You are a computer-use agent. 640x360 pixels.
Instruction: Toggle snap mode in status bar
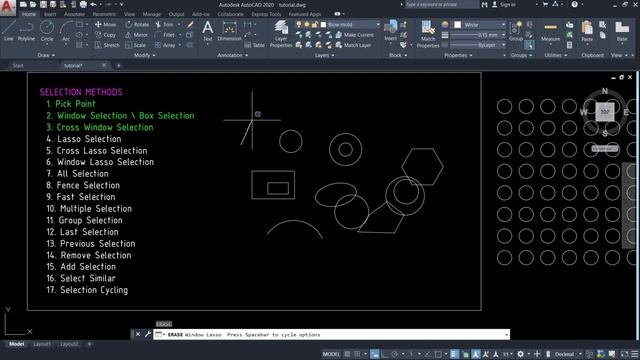coord(357,354)
